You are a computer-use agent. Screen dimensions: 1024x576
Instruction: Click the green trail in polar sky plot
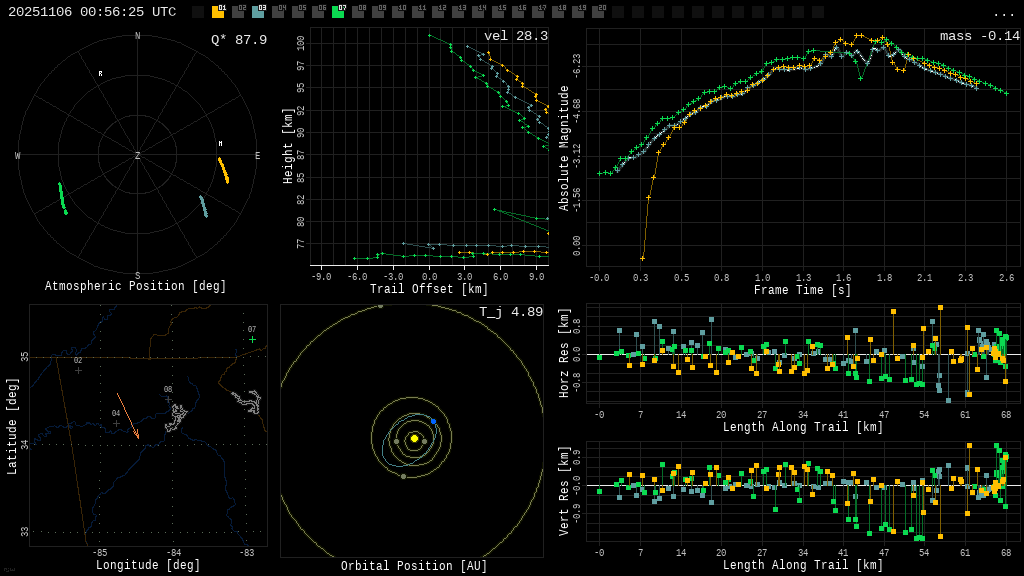point(63,198)
